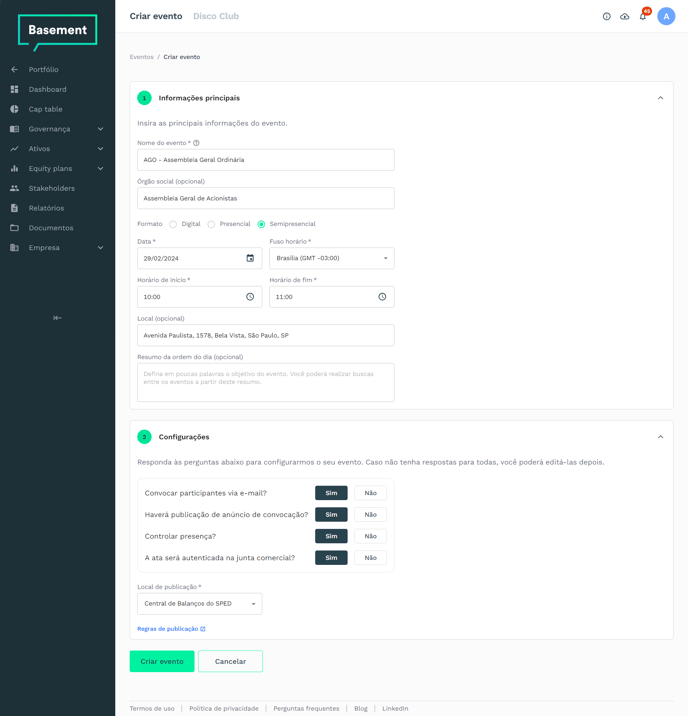Click the clock icon for Horário de fim
The image size is (688, 716).
coord(382,297)
